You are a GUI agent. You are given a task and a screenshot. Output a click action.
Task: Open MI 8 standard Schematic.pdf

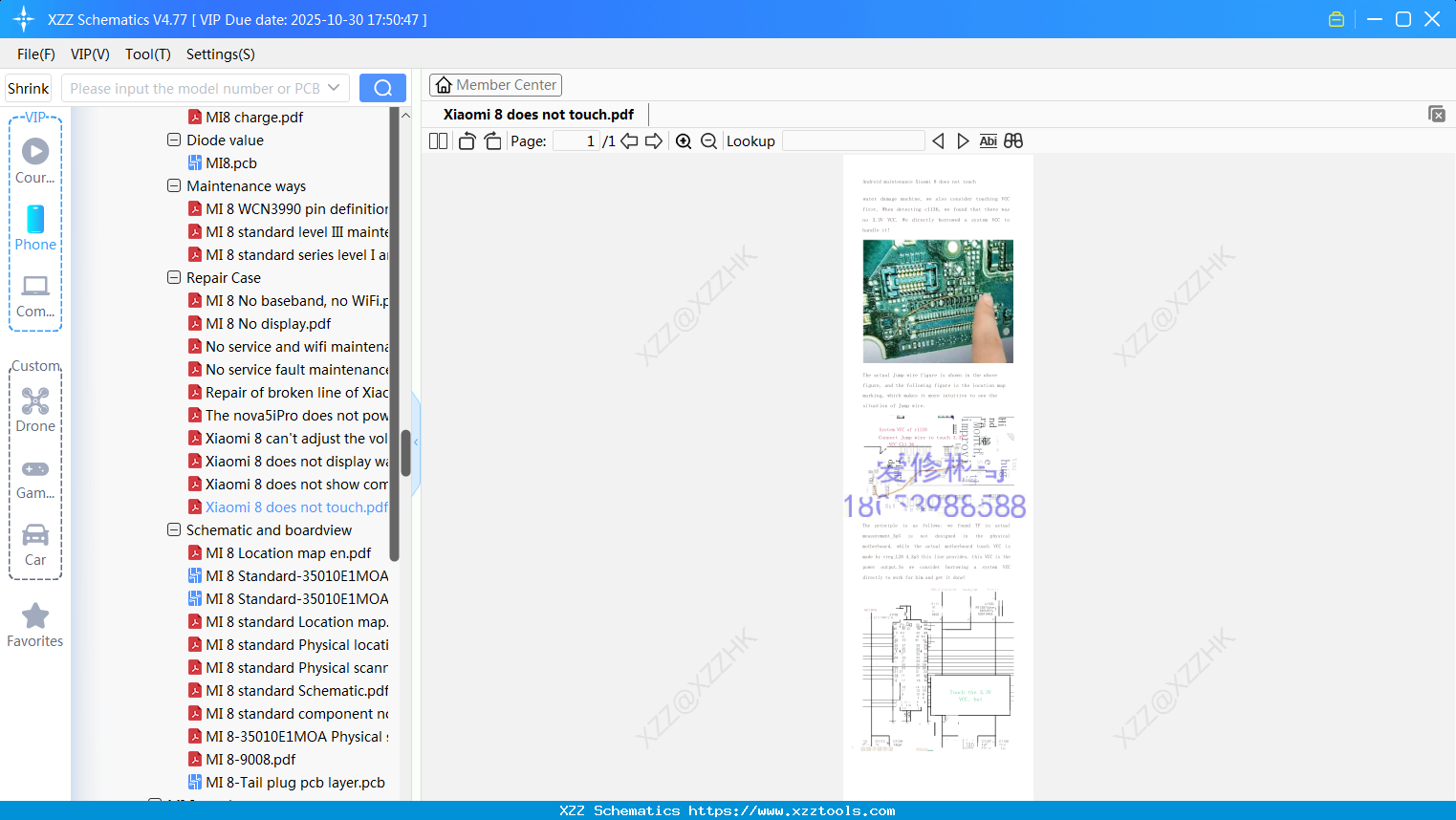pos(288,690)
